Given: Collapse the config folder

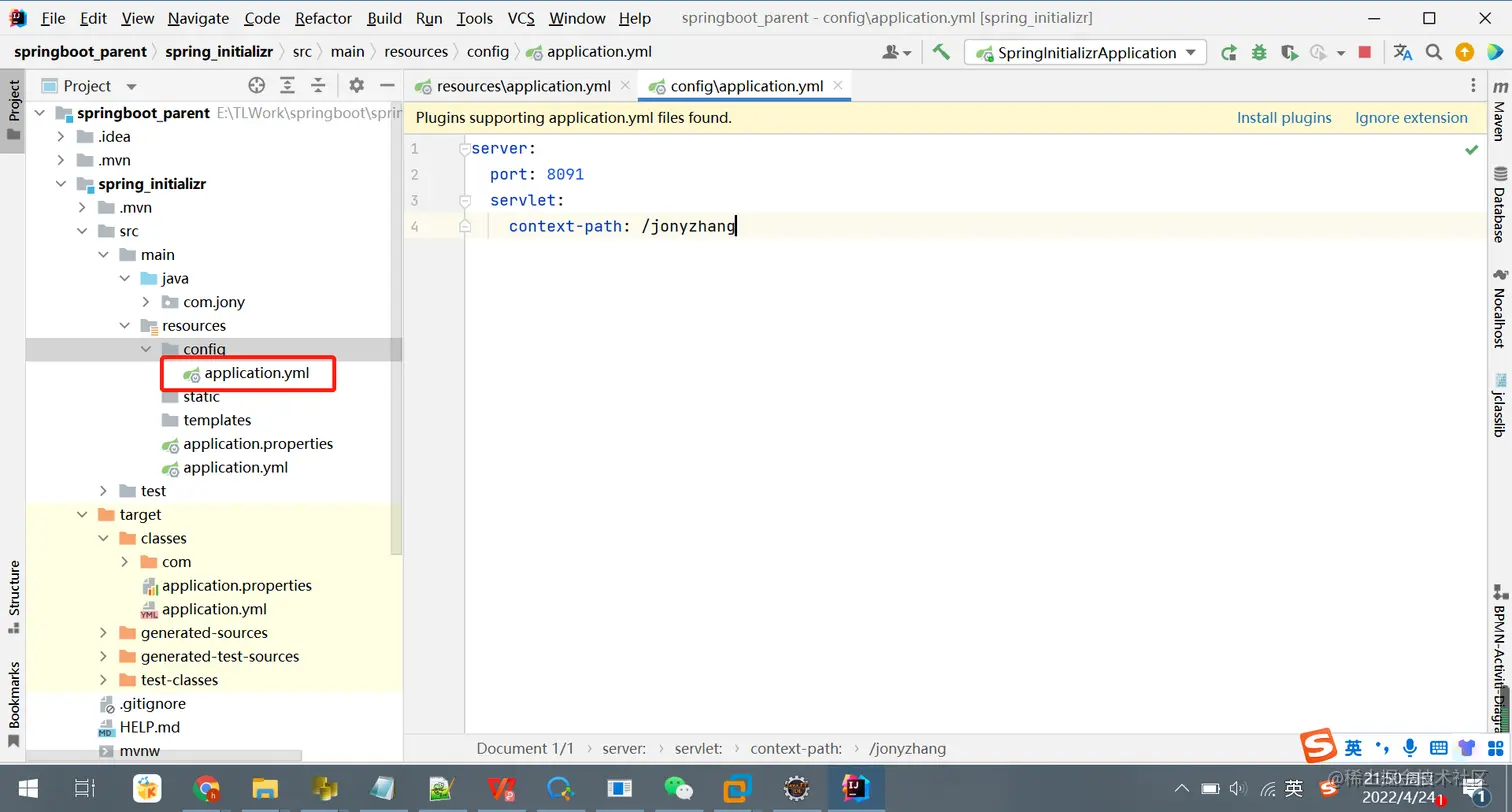Looking at the screenshot, I should [146, 349].
